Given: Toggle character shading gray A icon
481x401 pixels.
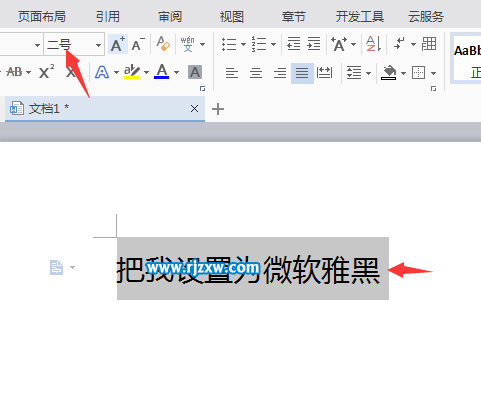Looking at the screenshot, I should click(x=195, y=72).
